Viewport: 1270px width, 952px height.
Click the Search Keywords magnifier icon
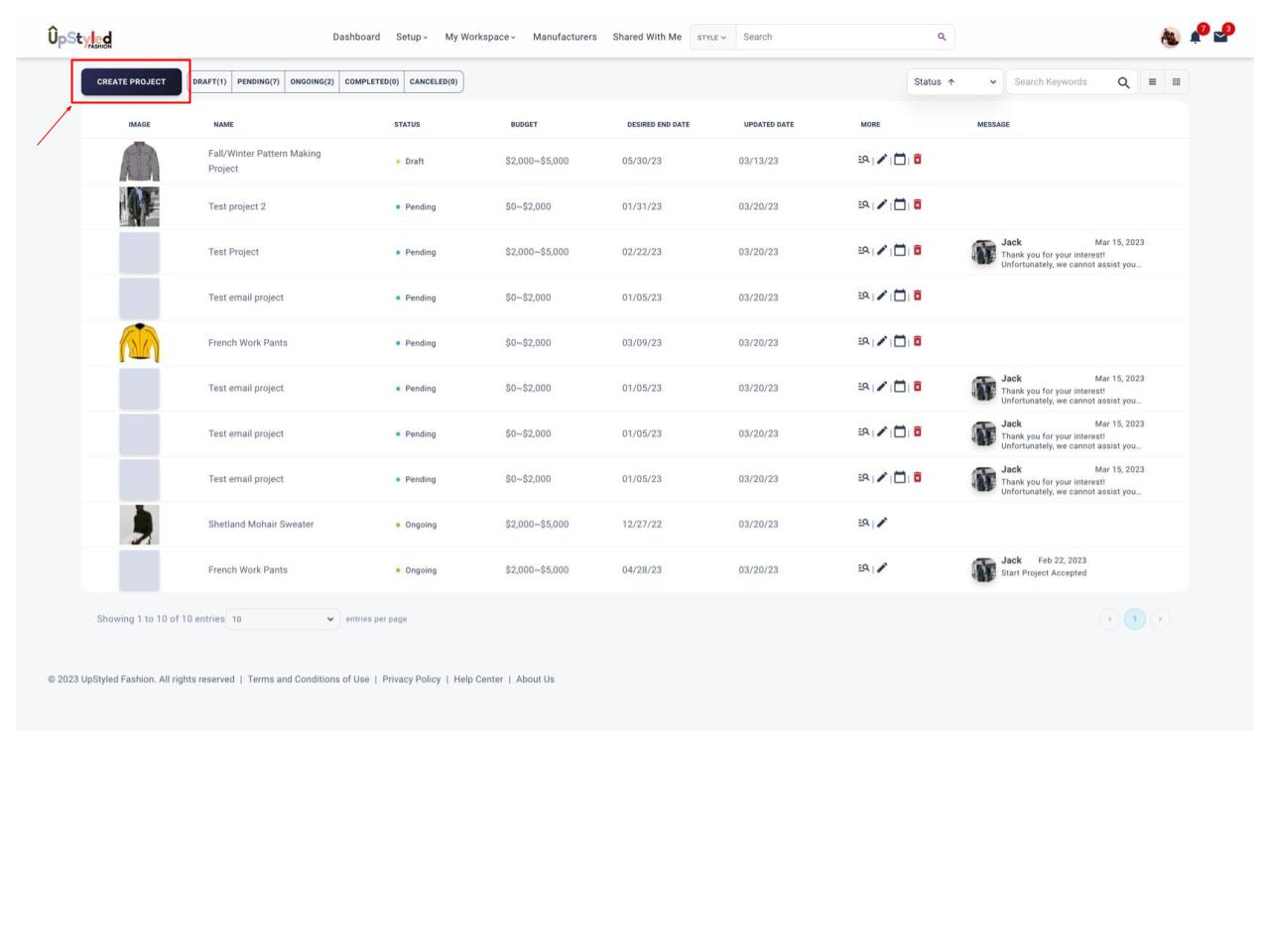(x=1123, y=82)
